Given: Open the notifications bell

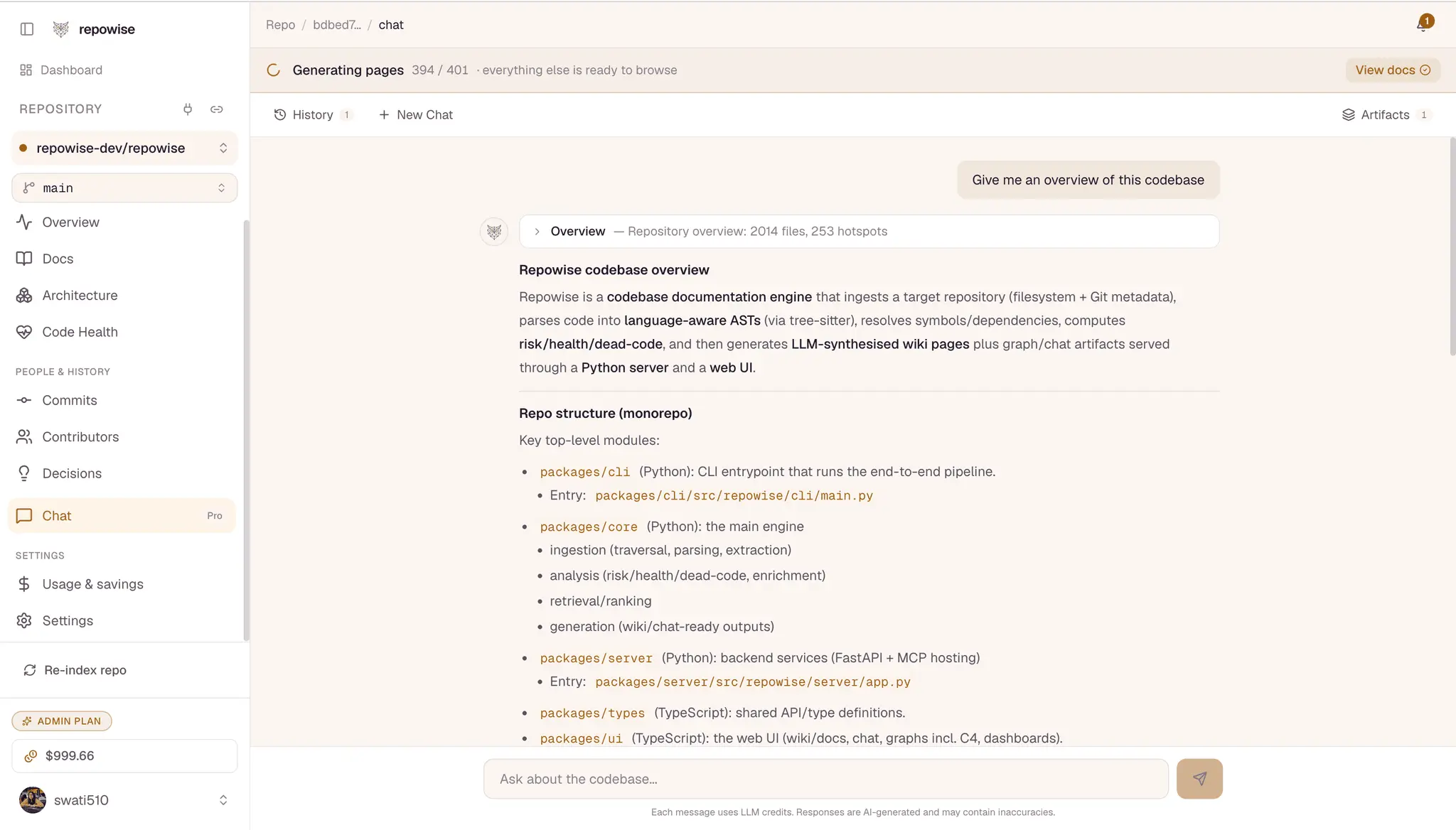Looking at the screenshot, I should [1423, 24].
